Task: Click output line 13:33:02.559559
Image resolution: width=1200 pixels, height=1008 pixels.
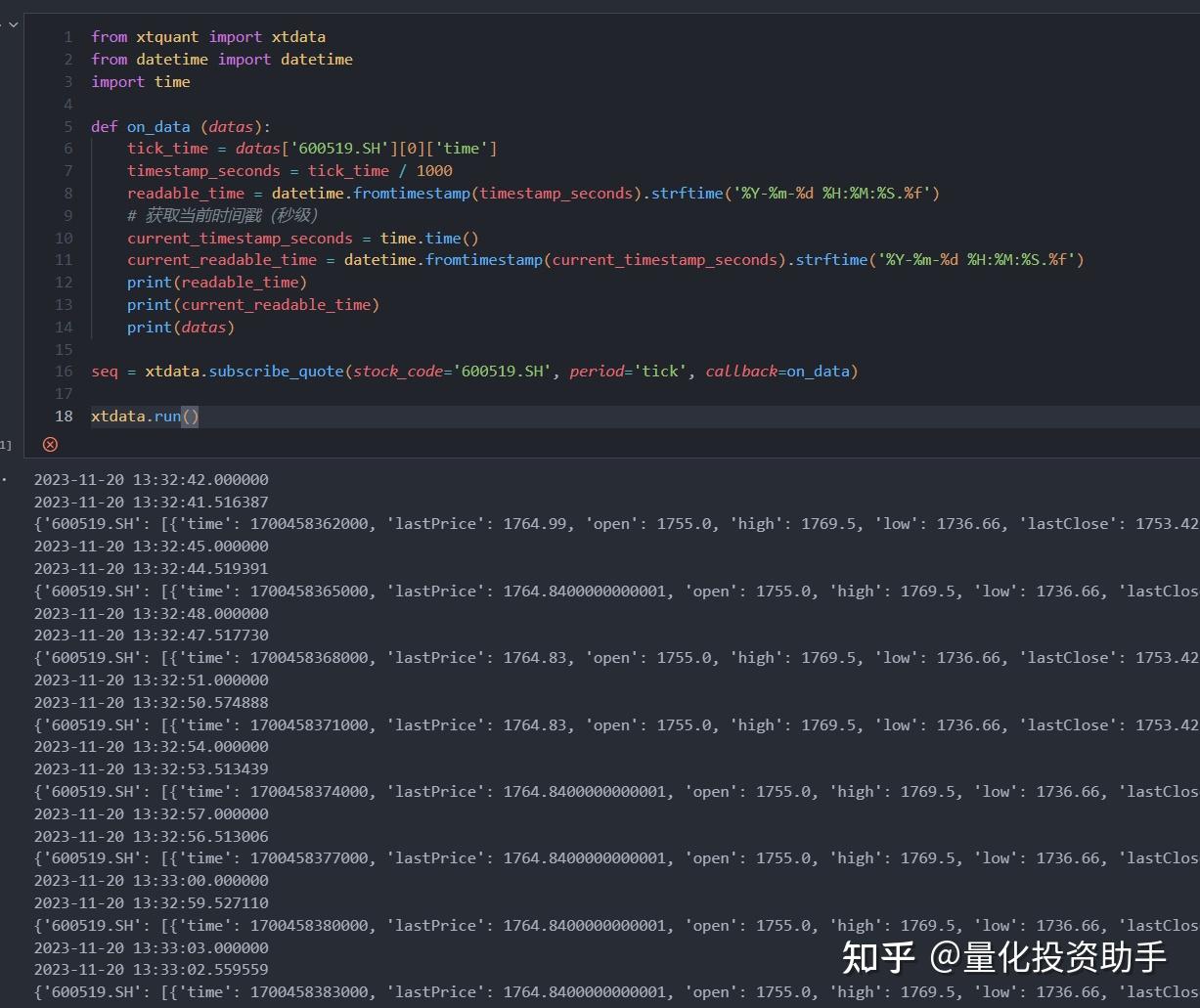Action: click(151, 970)
